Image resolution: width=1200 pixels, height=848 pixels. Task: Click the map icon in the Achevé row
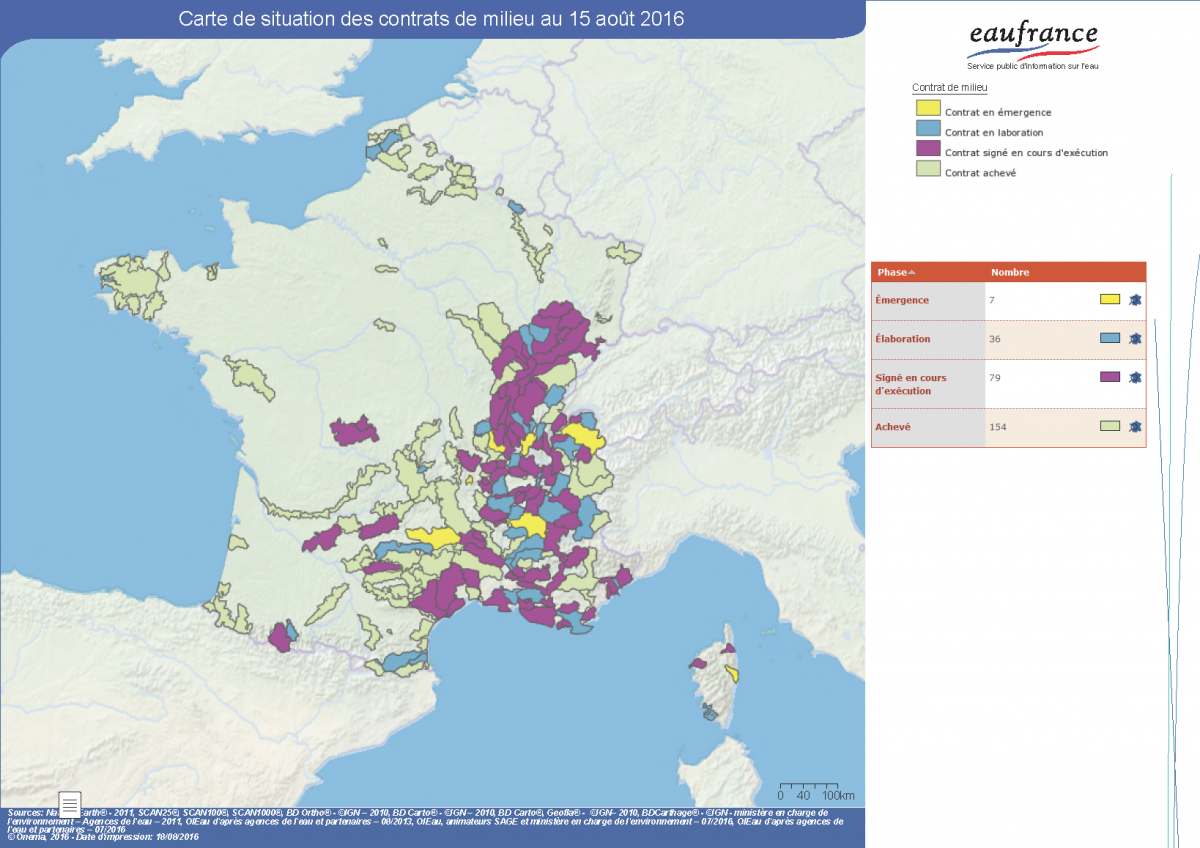point(1135,426)
